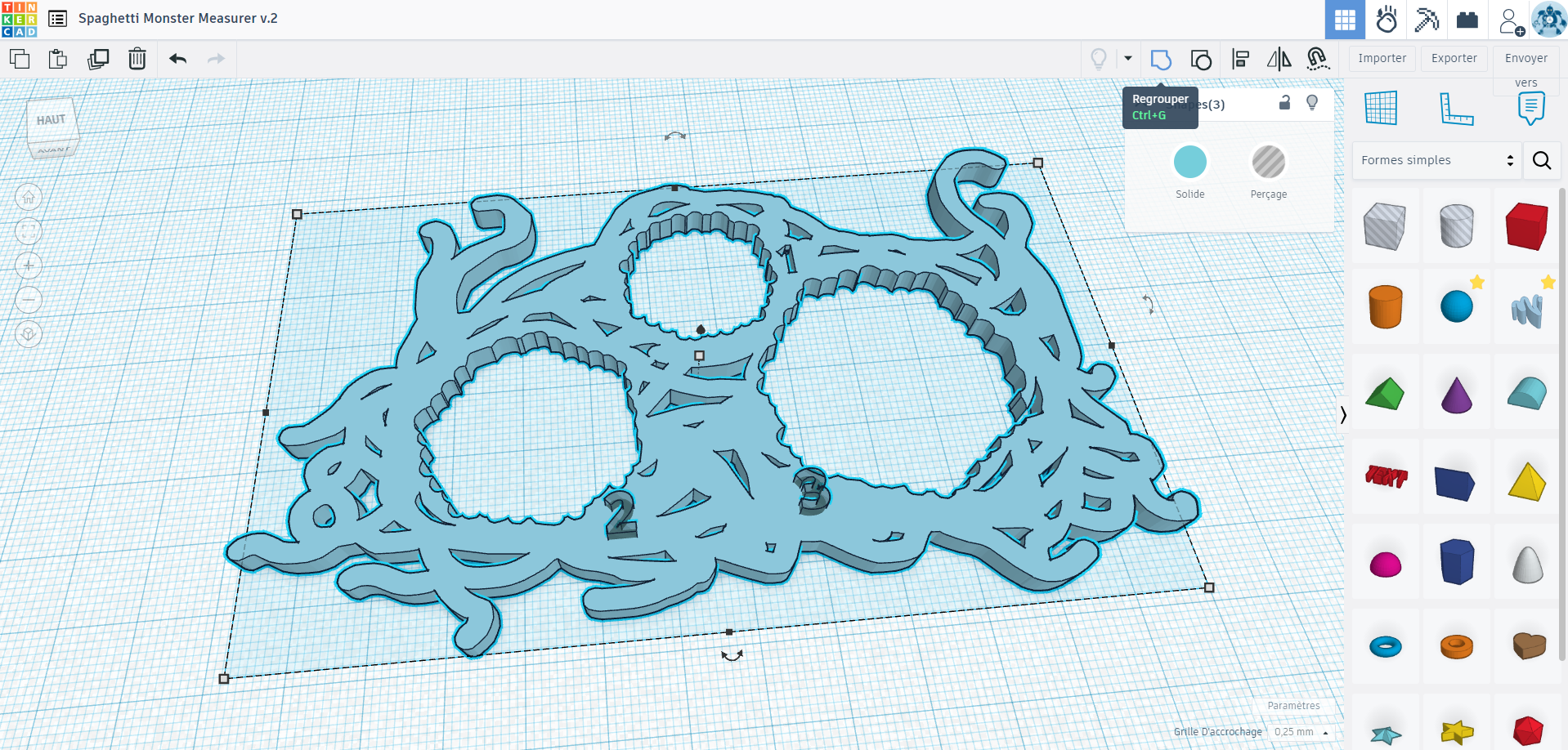Click the zoom in plus button
The height and width of the screenshot is (750, 1568).
pyautogui.click(x=29, y=266)
